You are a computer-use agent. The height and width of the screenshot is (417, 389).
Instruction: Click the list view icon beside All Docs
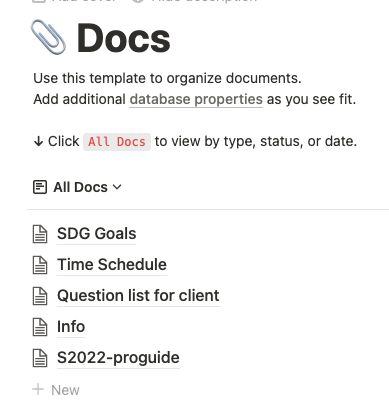40,187
